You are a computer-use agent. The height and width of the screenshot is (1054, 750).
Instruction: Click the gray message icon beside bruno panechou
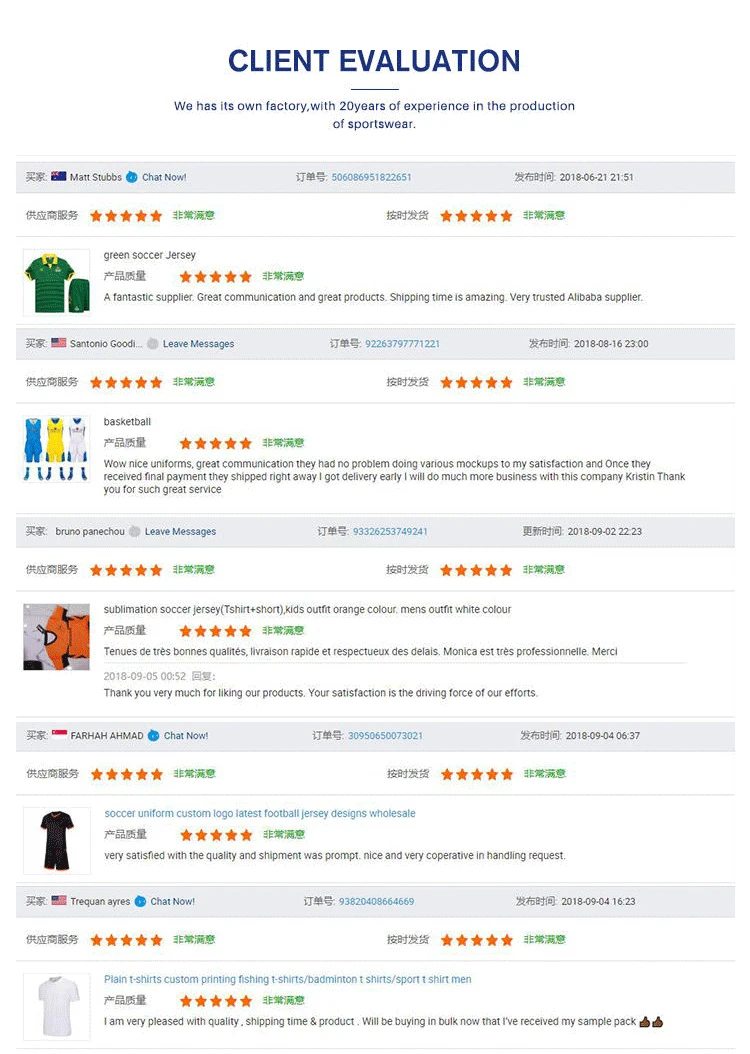coord(134,532)
